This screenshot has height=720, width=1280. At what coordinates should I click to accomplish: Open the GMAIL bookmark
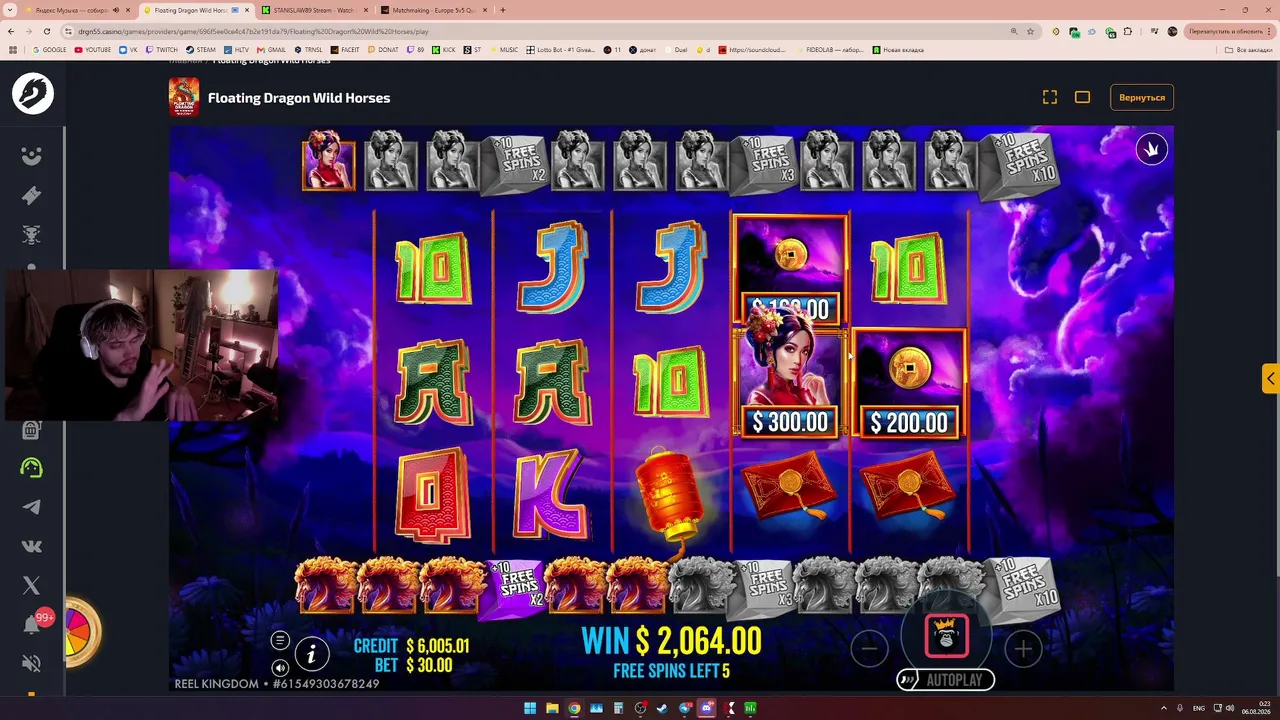271,50
